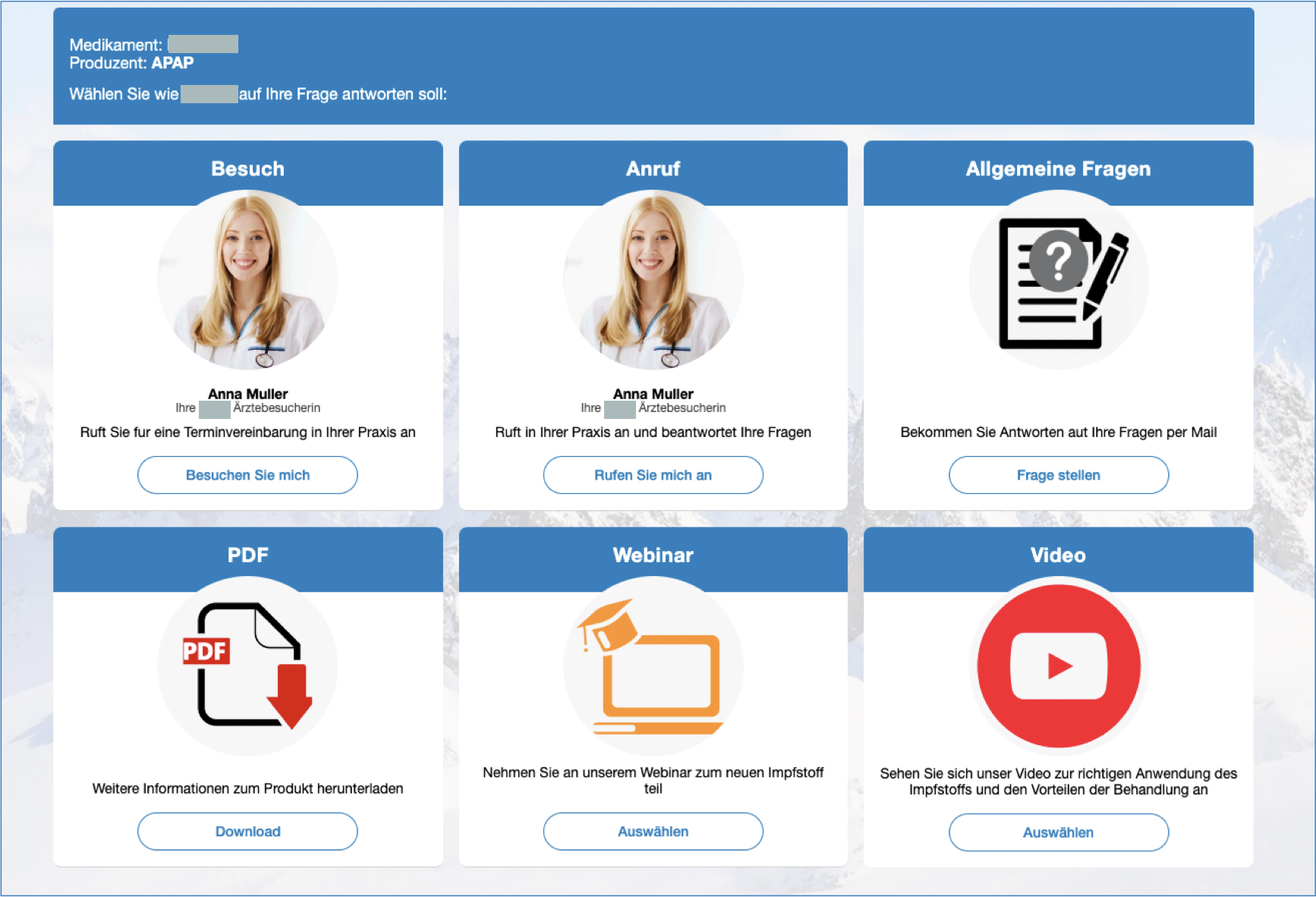Click the PDF download document icon
Viewport: 1316px width, 897px height.
(247, 666)
